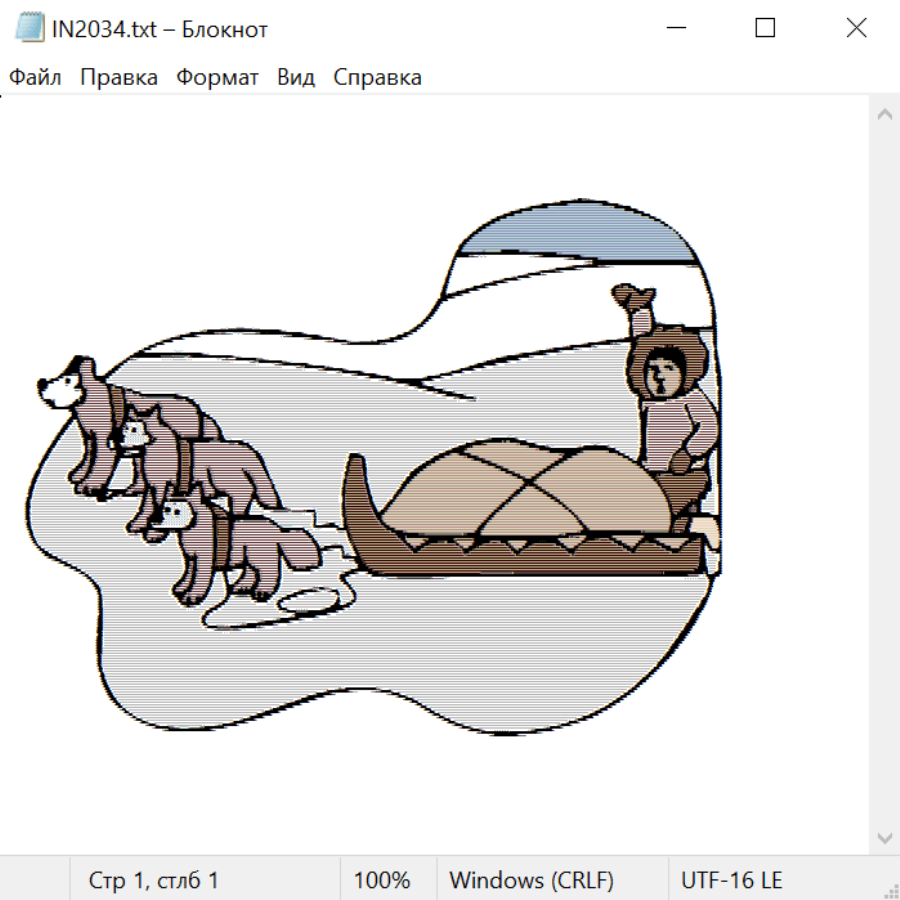Open the Вид menu
Viewport: 900px width, 900px height.
point(295,77)
